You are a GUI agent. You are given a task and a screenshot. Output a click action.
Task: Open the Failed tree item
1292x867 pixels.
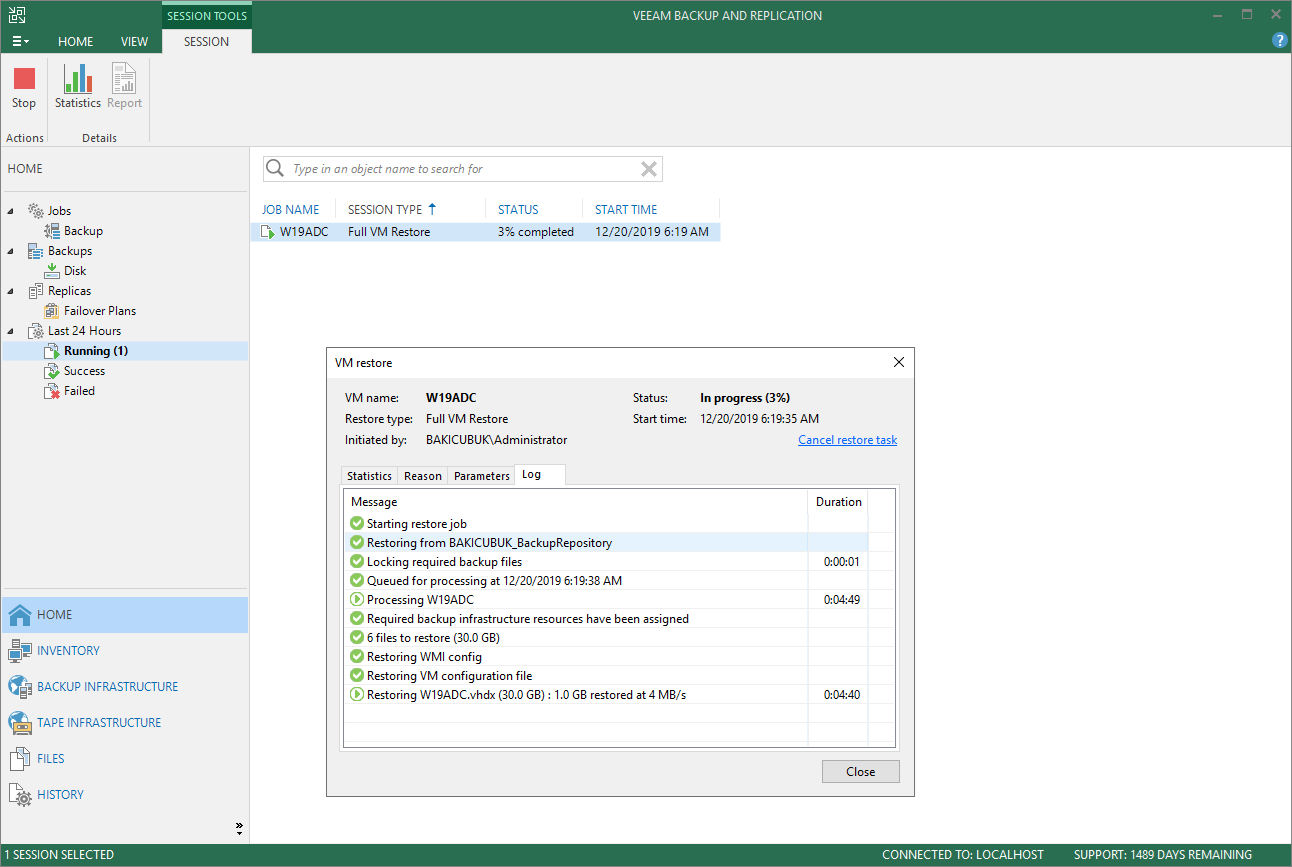point(79,391)
